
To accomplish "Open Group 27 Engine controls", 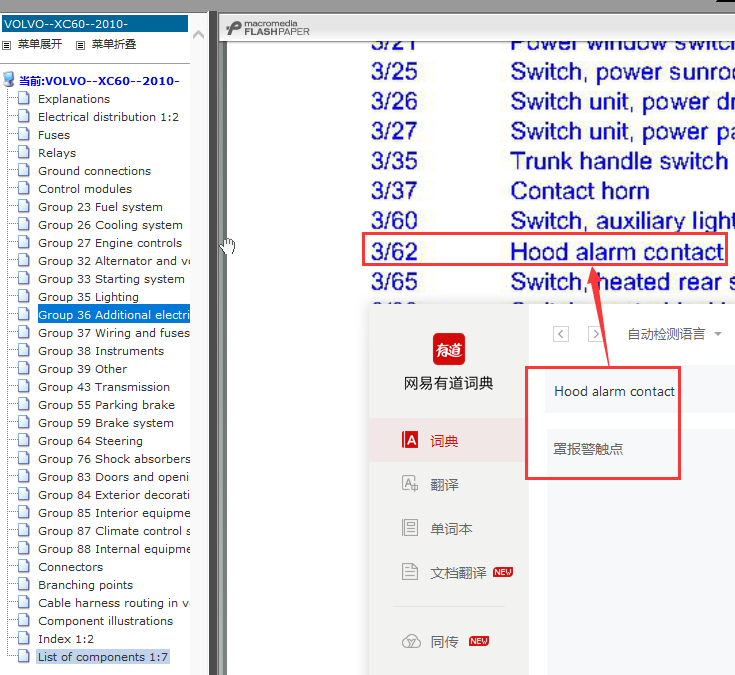I will pos(110,243).
